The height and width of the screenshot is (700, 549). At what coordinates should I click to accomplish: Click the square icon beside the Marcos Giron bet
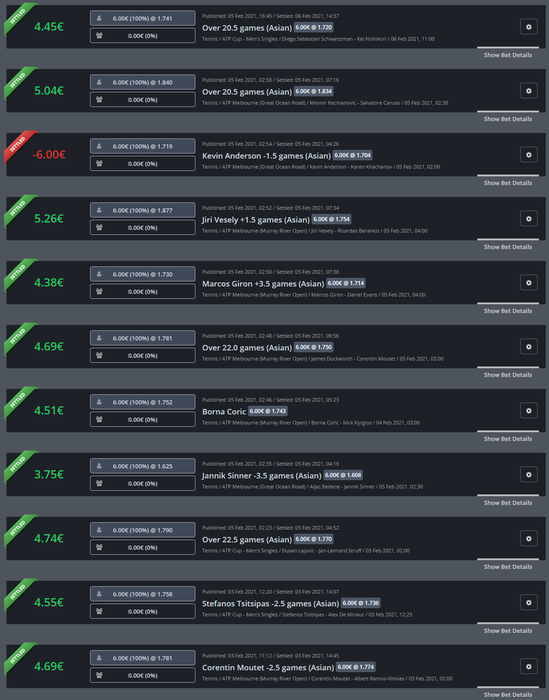click(x=528, y=283)
